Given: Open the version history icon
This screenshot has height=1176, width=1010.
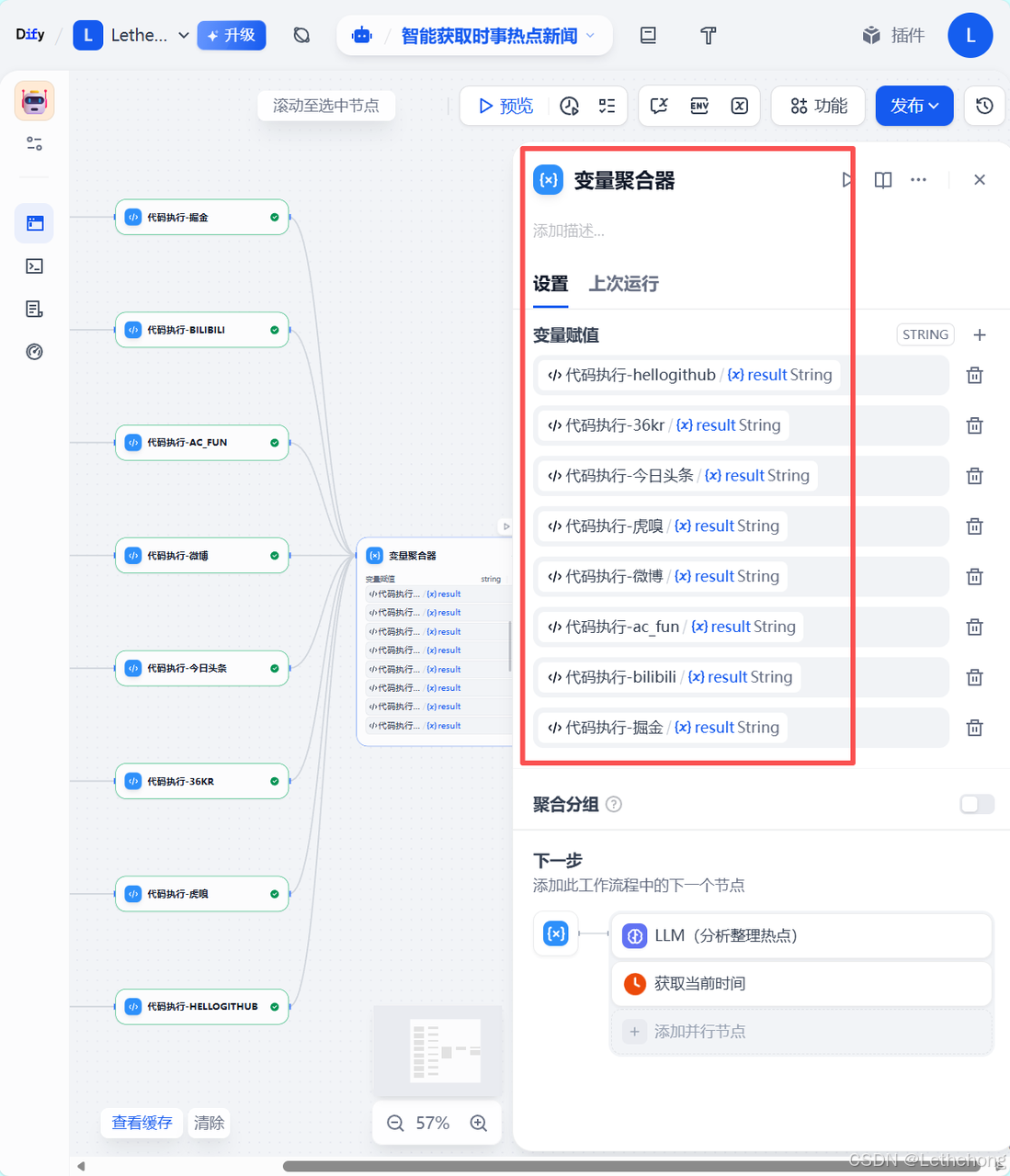Looking at the screenshot, I should [x=984, y=106].
